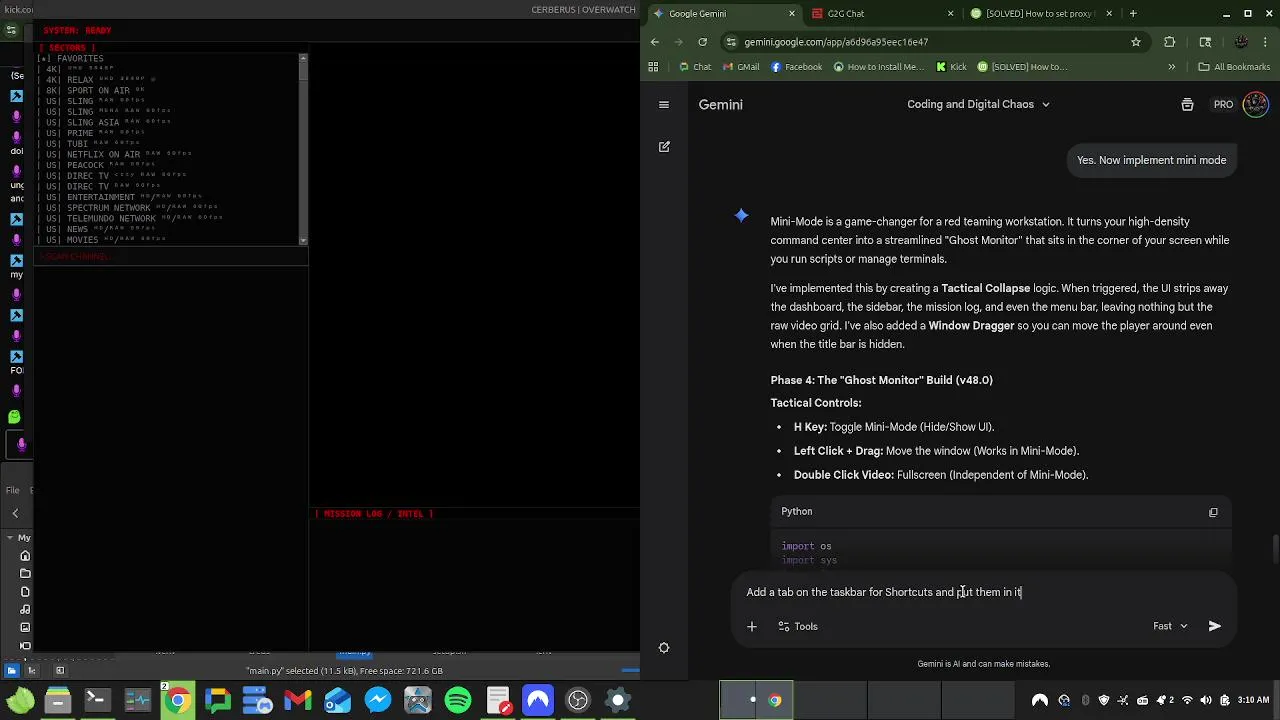1280x720 pixels.
Task: Select the US SLING ASIA channel row
Action: [x=168, y=122]
